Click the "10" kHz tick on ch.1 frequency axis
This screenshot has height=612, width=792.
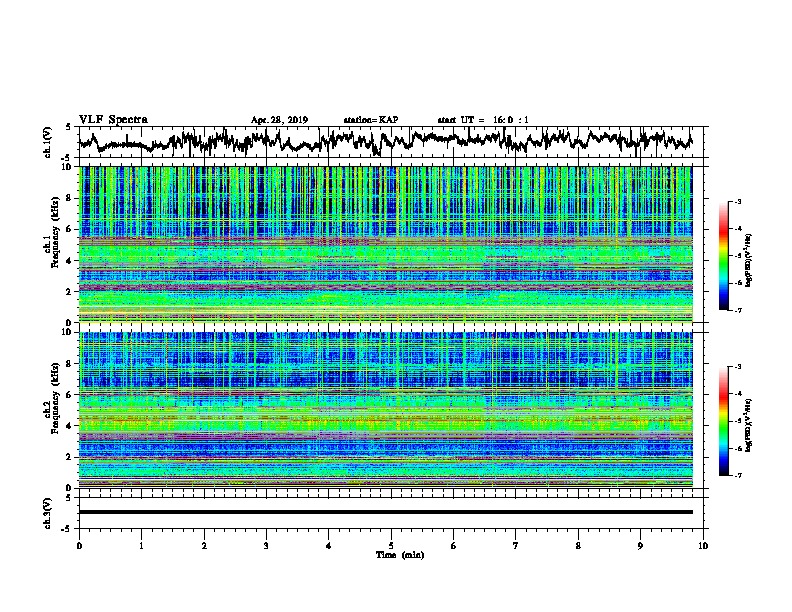(68, 168)
